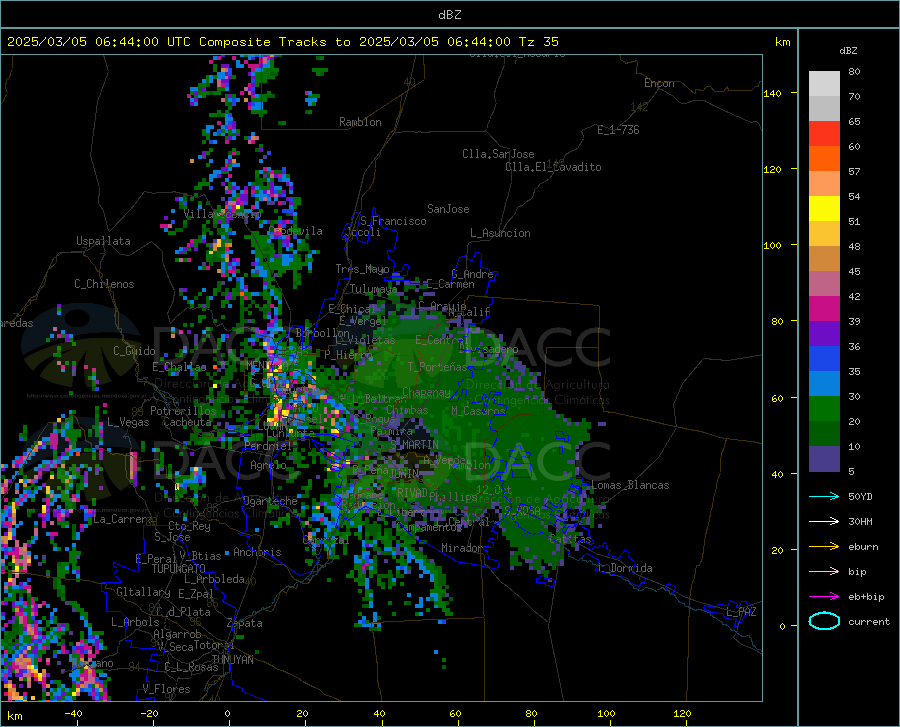Select the dark green 10-20 dBZ swatch

[x=824, y=434]
